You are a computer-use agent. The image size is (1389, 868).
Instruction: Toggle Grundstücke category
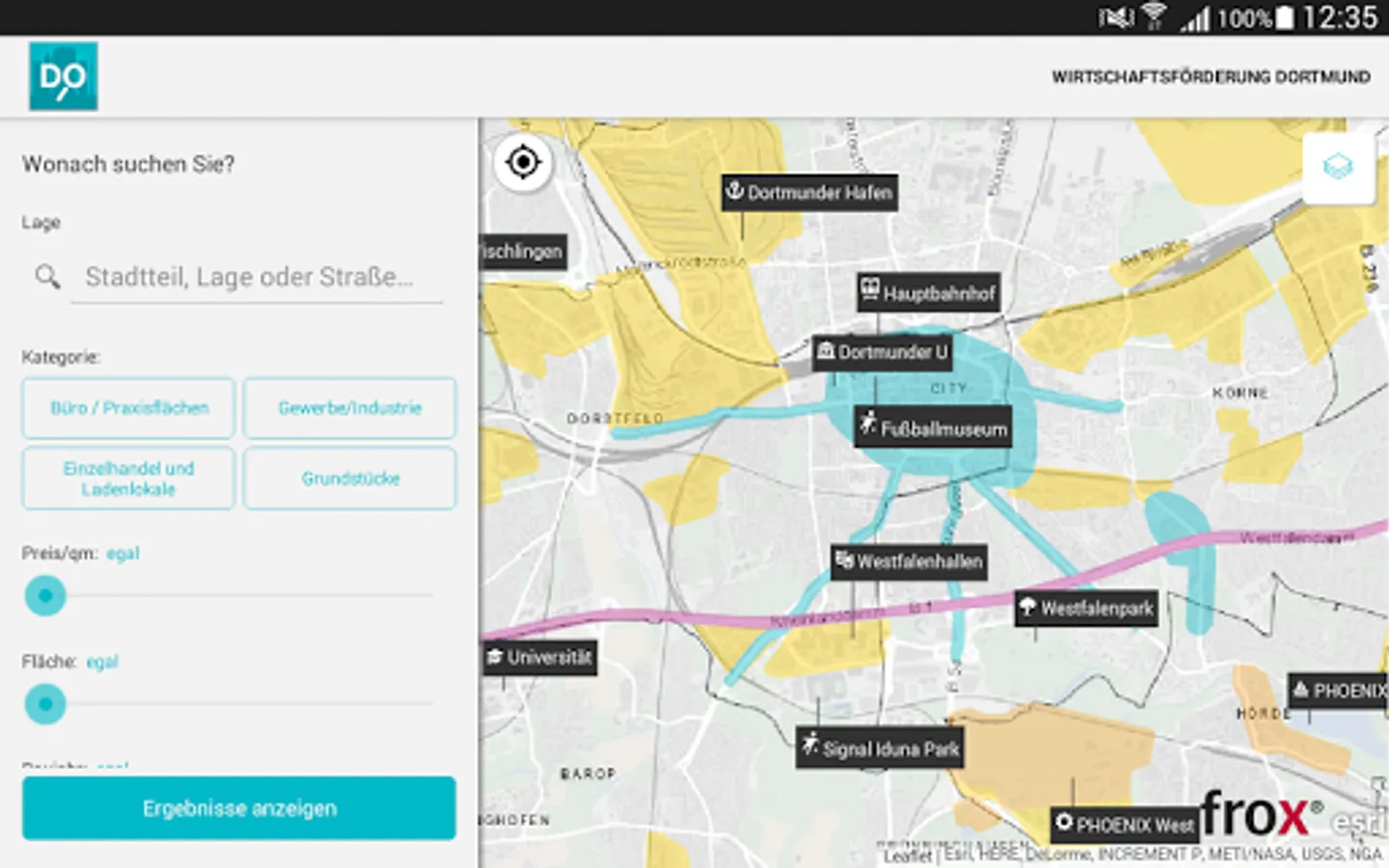pyautogui.click(x=349, y=478)
